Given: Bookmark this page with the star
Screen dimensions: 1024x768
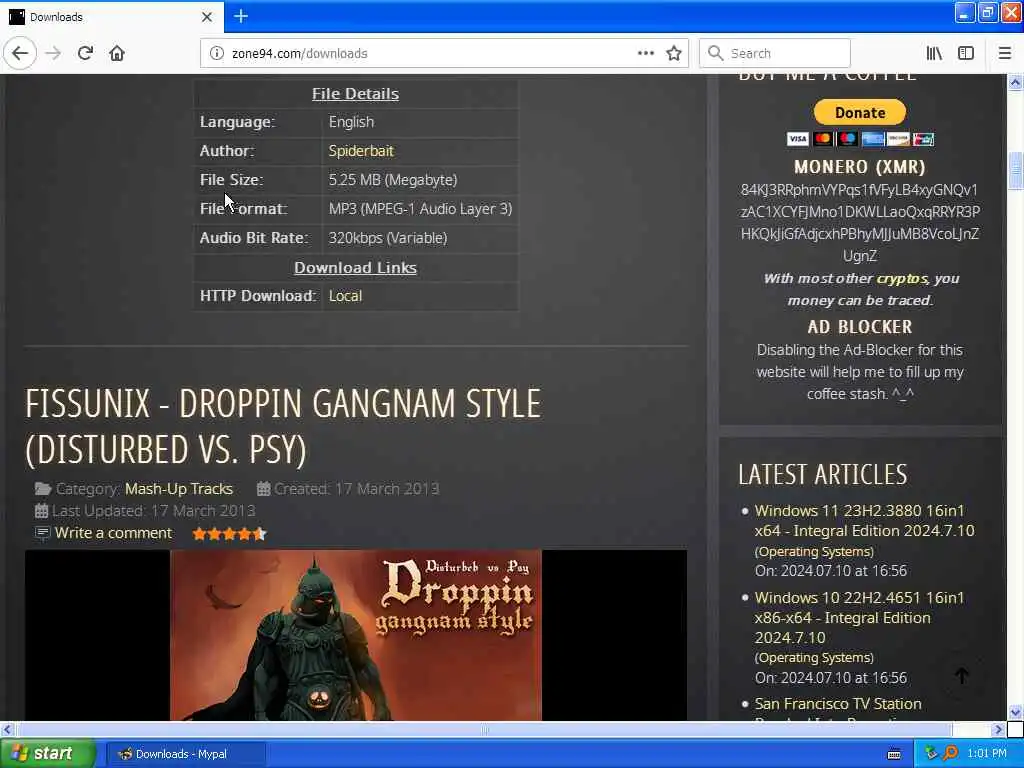Looking at the screenshot, I should click(x=674, y=54).
